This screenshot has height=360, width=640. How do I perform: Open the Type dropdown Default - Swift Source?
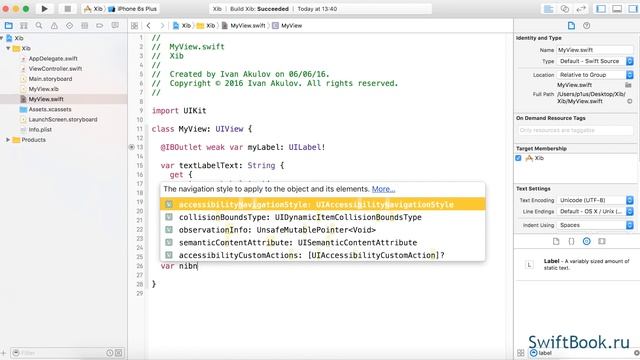coord(595,61)
